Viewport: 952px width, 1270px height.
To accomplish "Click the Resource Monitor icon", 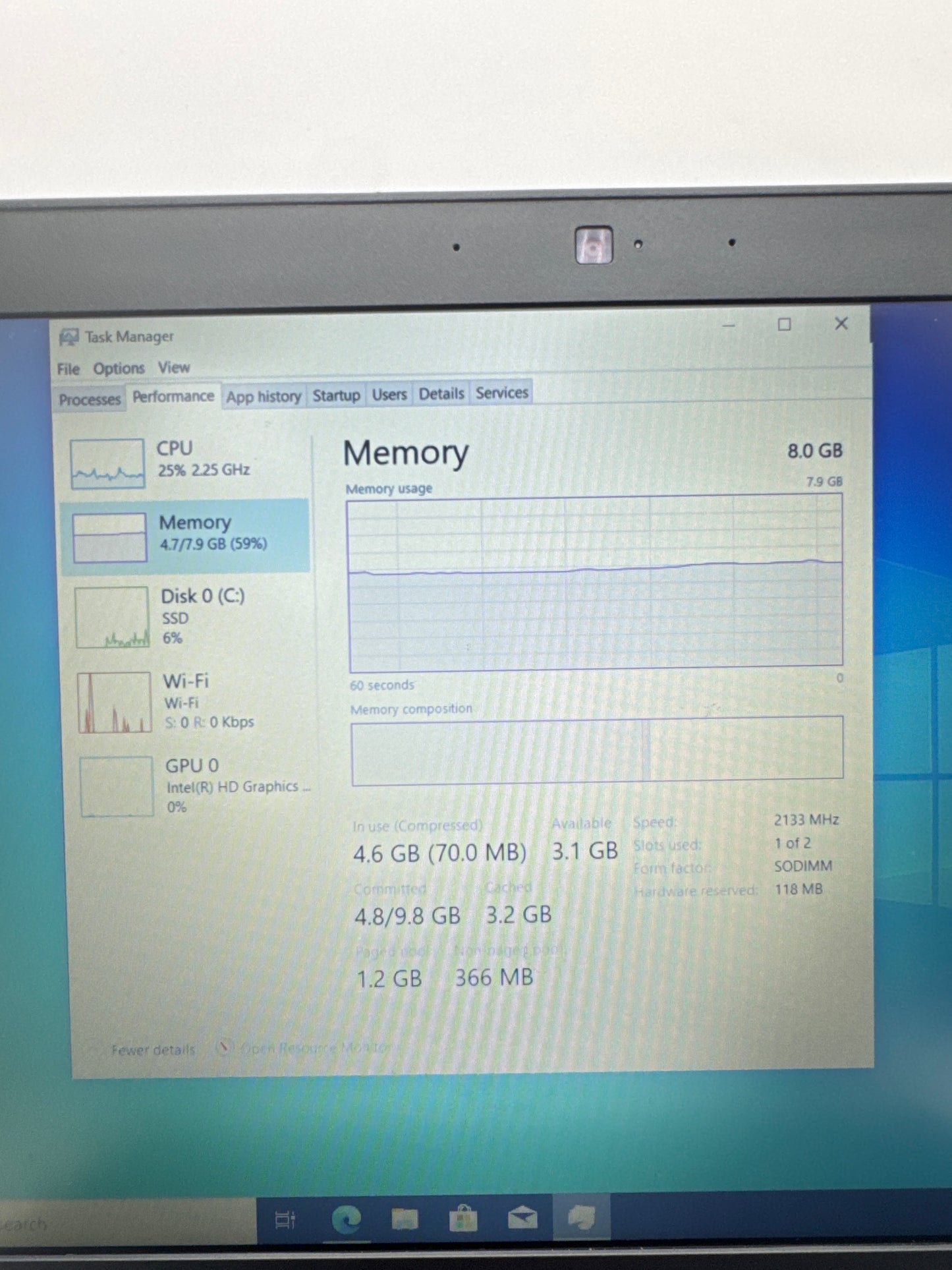I will (x=225, y=1047).
